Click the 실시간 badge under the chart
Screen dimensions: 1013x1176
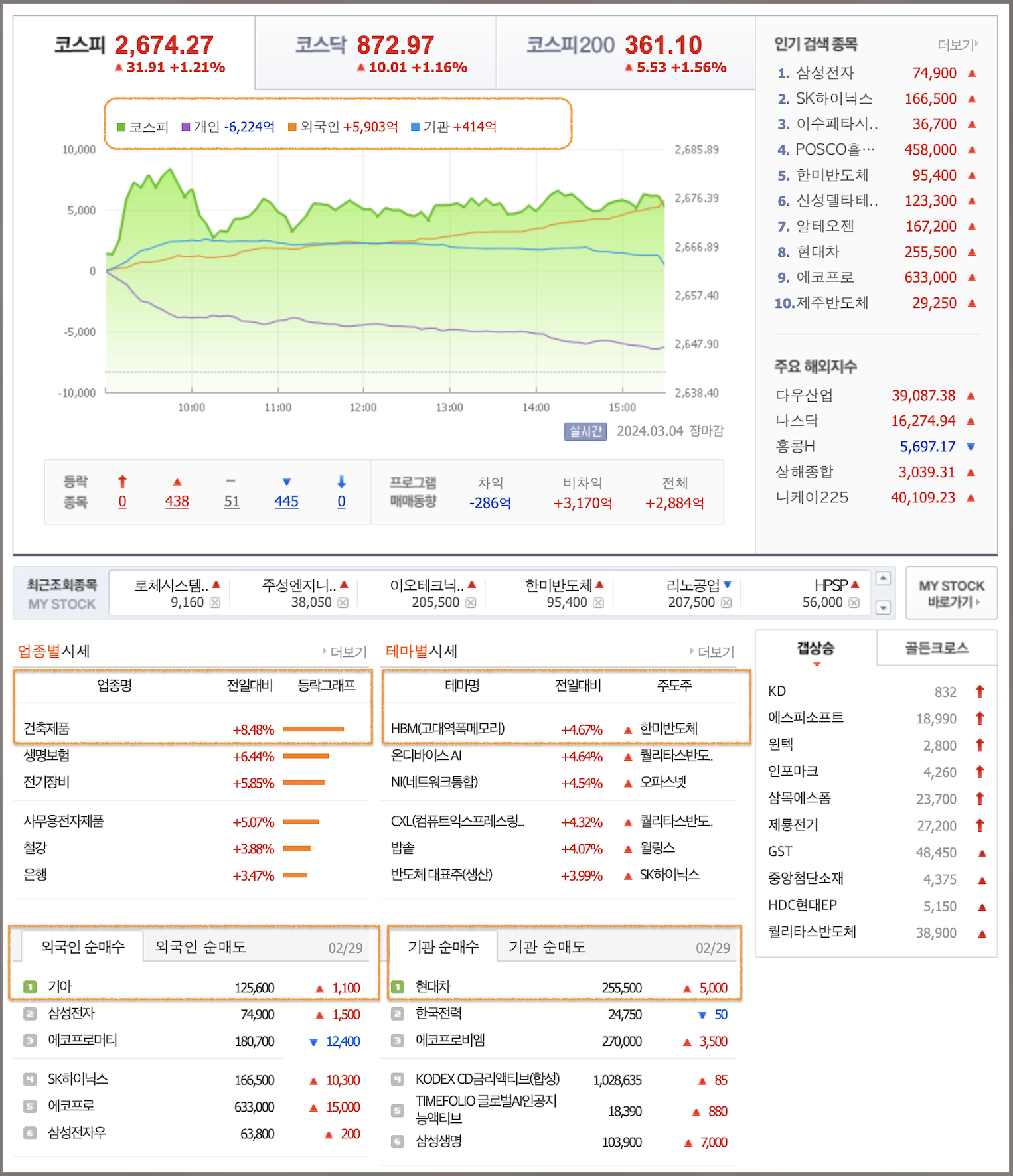pos(585,431)
